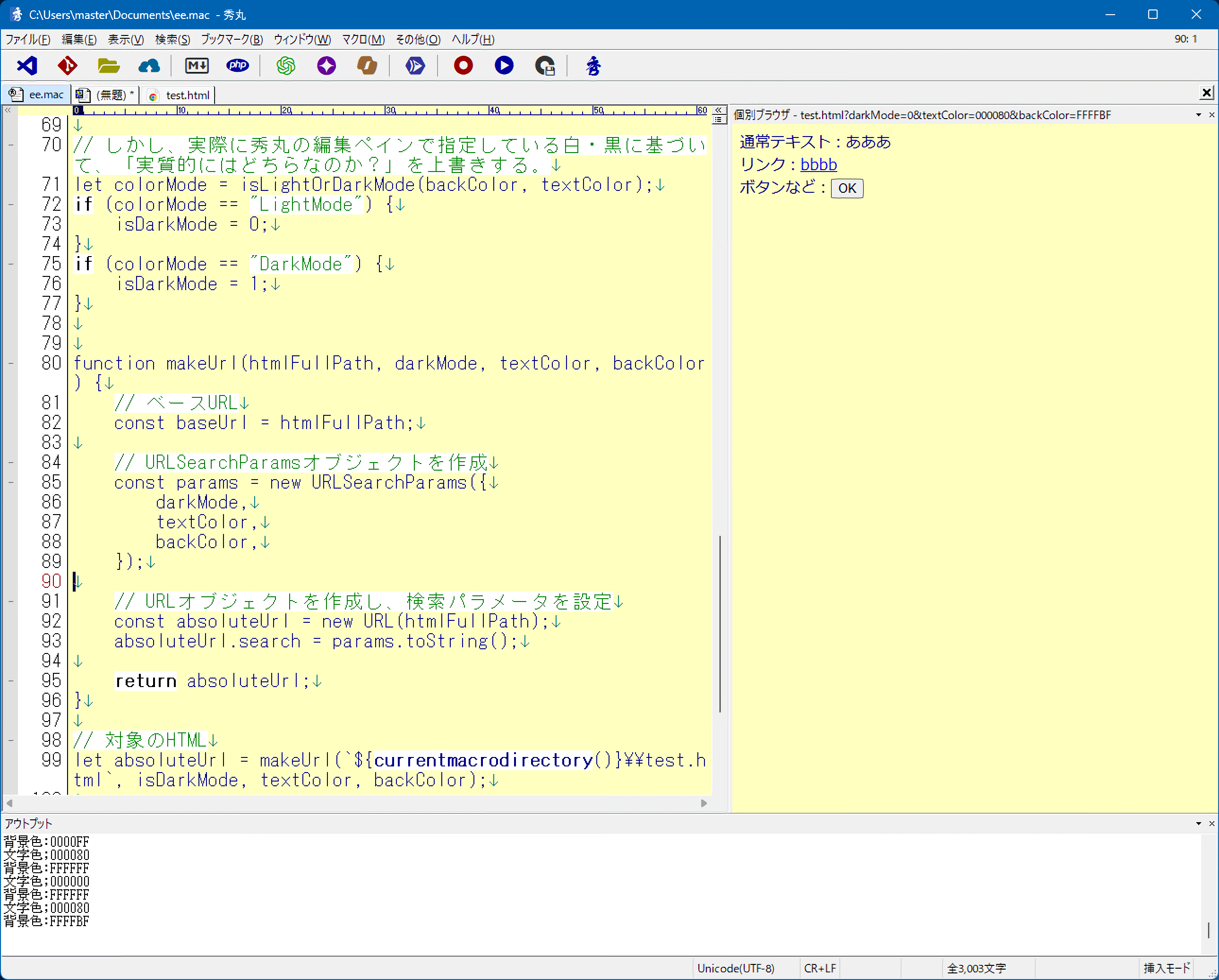Screen dimensions: 1219x980
Task: Open the output pane dropdown arrow
Action: point(1198,823)
